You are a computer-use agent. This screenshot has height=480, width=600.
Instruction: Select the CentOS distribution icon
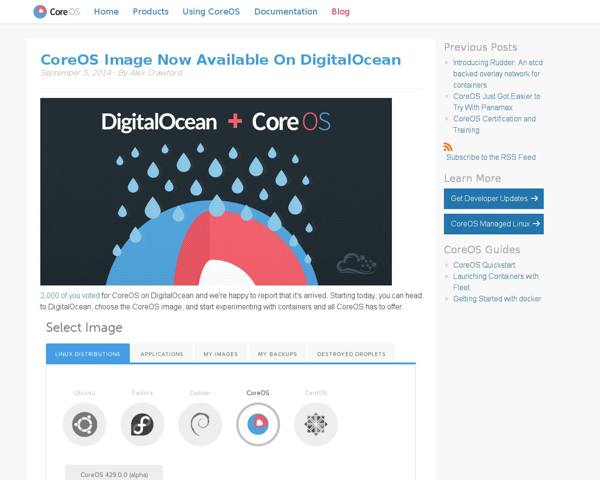[x=316, y=424]
